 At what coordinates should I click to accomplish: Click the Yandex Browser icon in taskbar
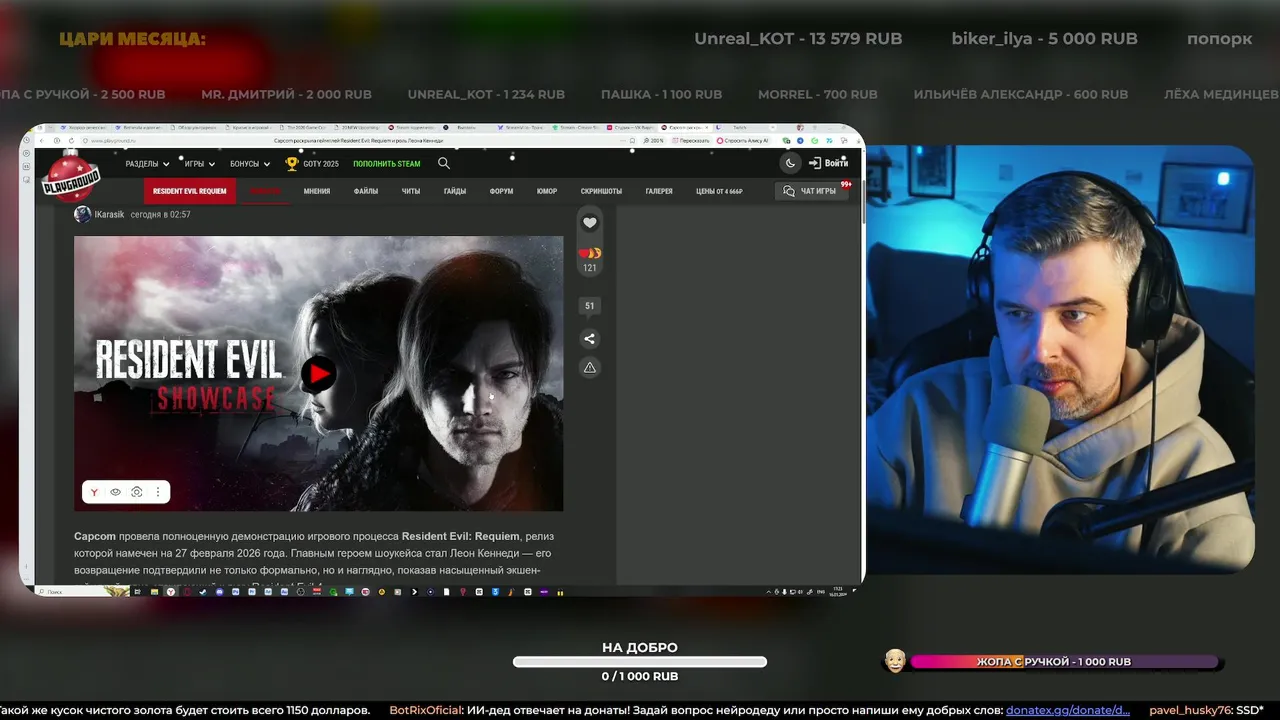[x=171, y=592]
